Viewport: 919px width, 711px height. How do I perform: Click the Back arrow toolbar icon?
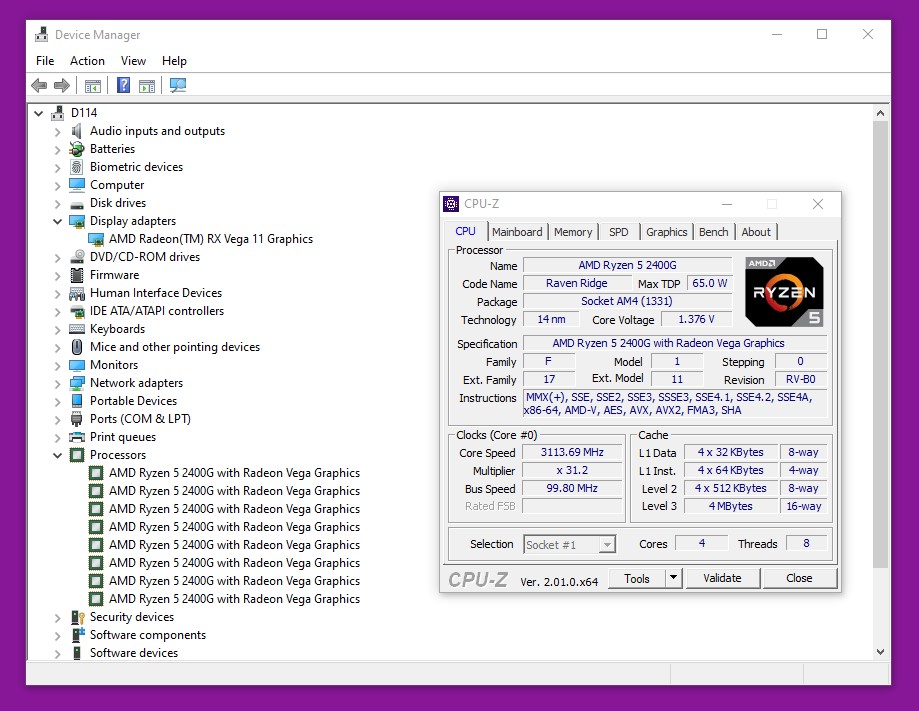click(x=39, y=86)
